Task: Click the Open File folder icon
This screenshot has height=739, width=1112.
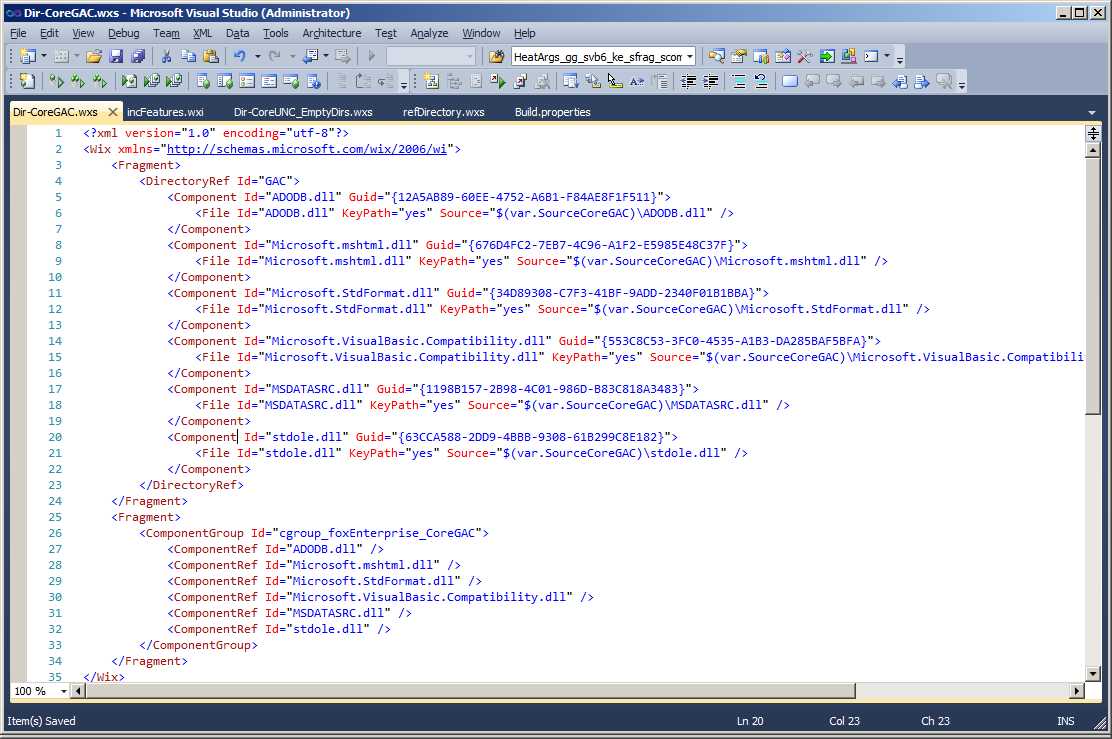Action: 94,56
